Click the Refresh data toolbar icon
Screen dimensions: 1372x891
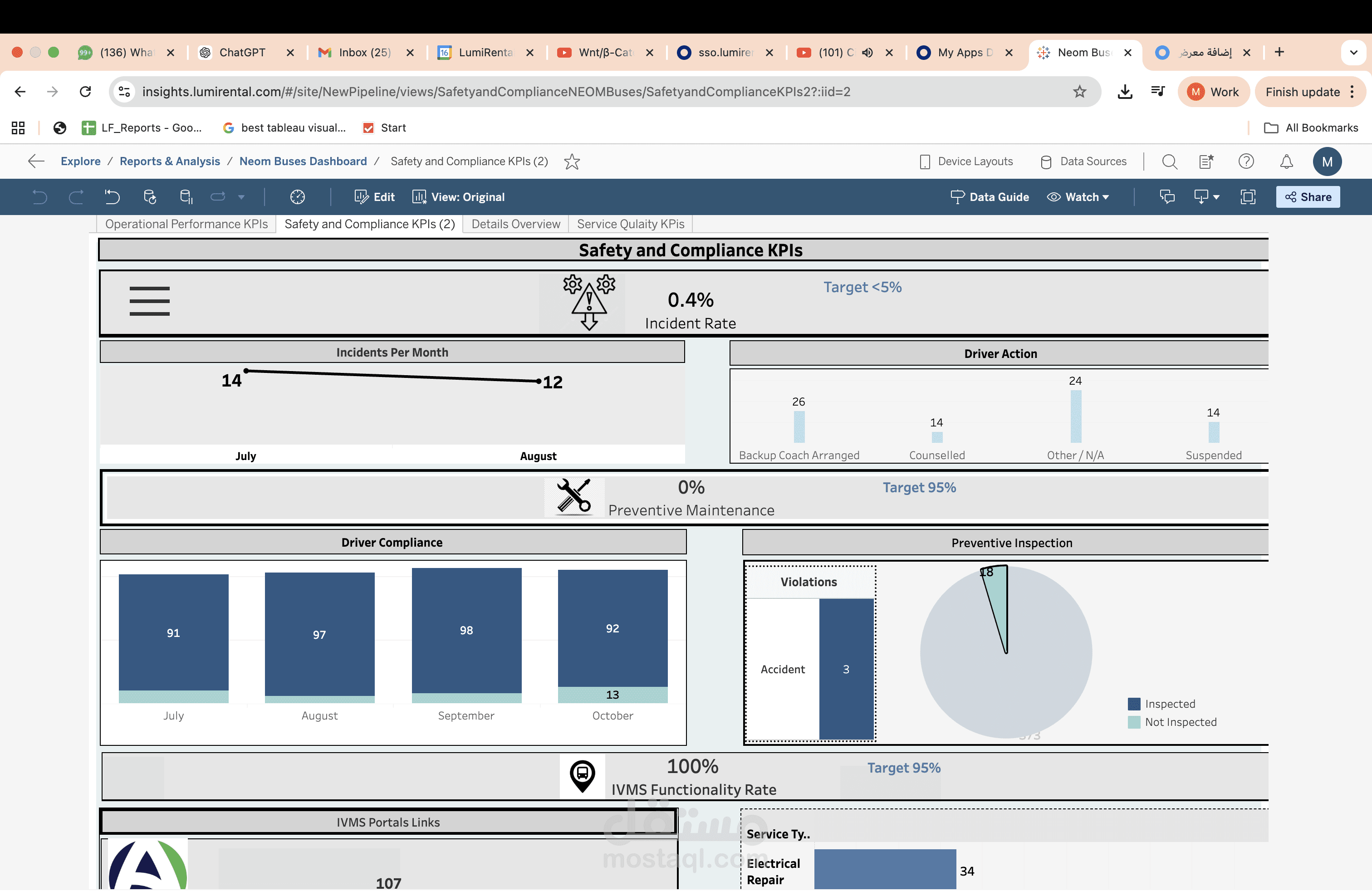tap(149, 197)
